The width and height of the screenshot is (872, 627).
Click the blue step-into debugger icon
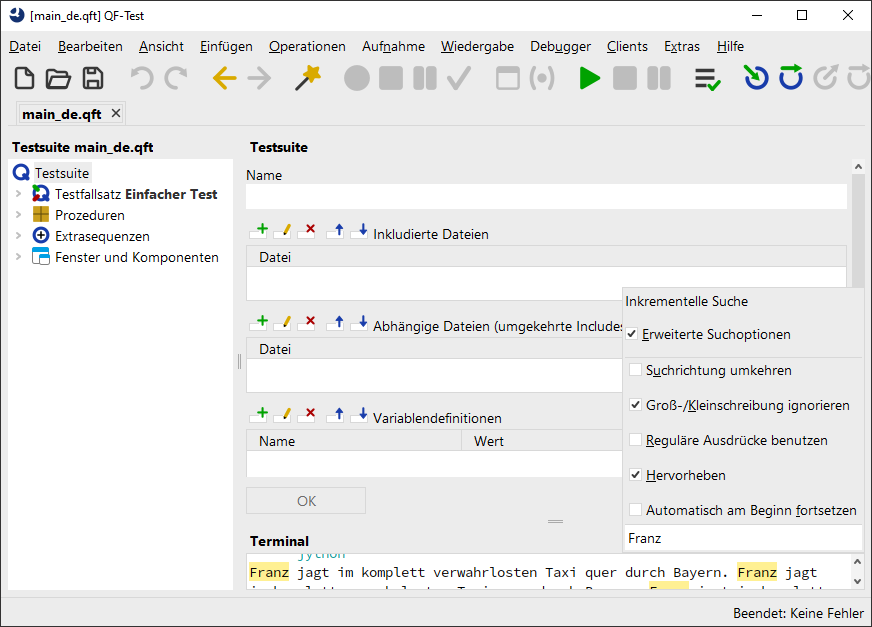click(x=756, y=77)
